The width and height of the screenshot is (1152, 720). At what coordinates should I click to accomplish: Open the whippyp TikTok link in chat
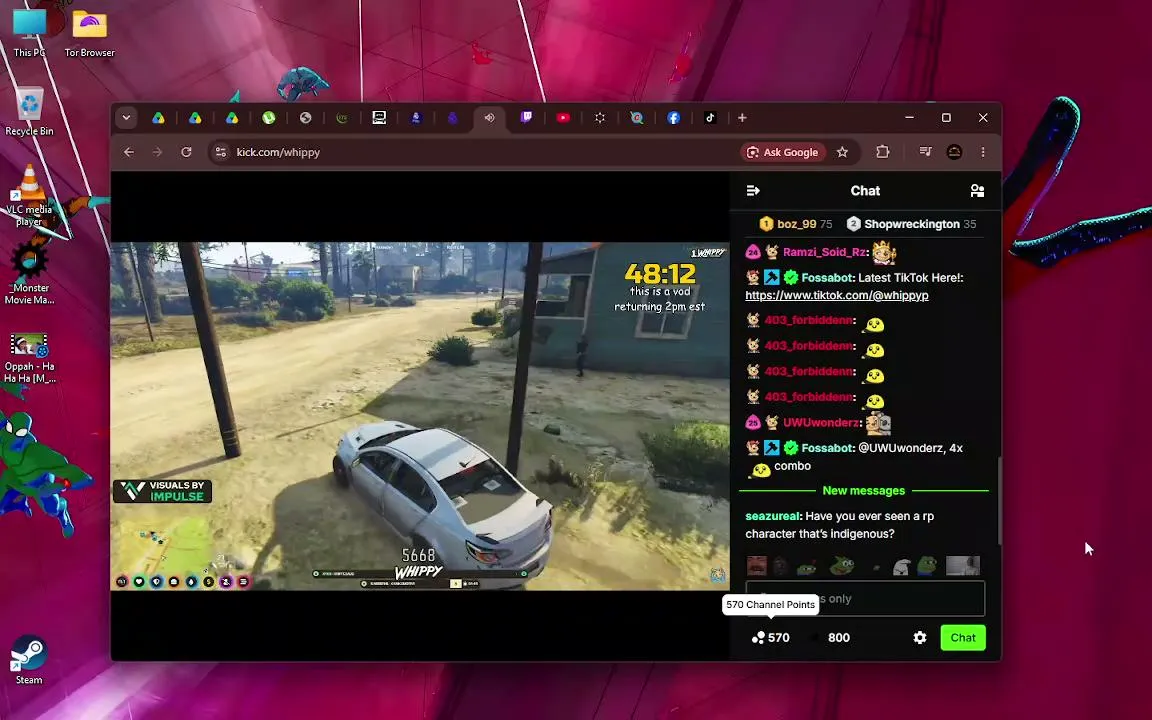[837, 295]
